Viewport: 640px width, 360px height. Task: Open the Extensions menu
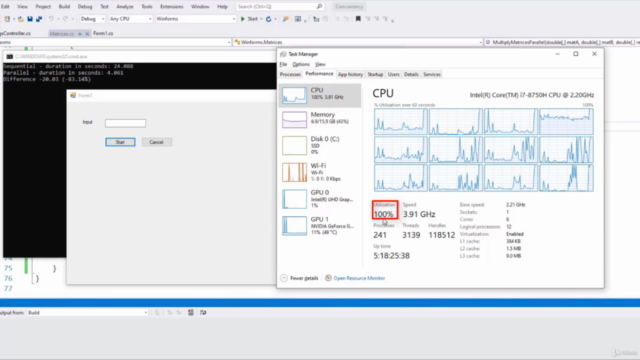coord(171,7)
